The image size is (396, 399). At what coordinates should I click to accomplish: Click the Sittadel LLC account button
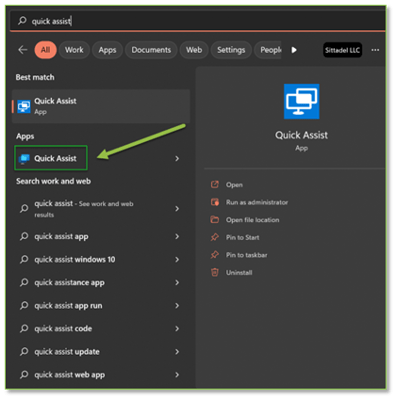click(x=342, y=50)
